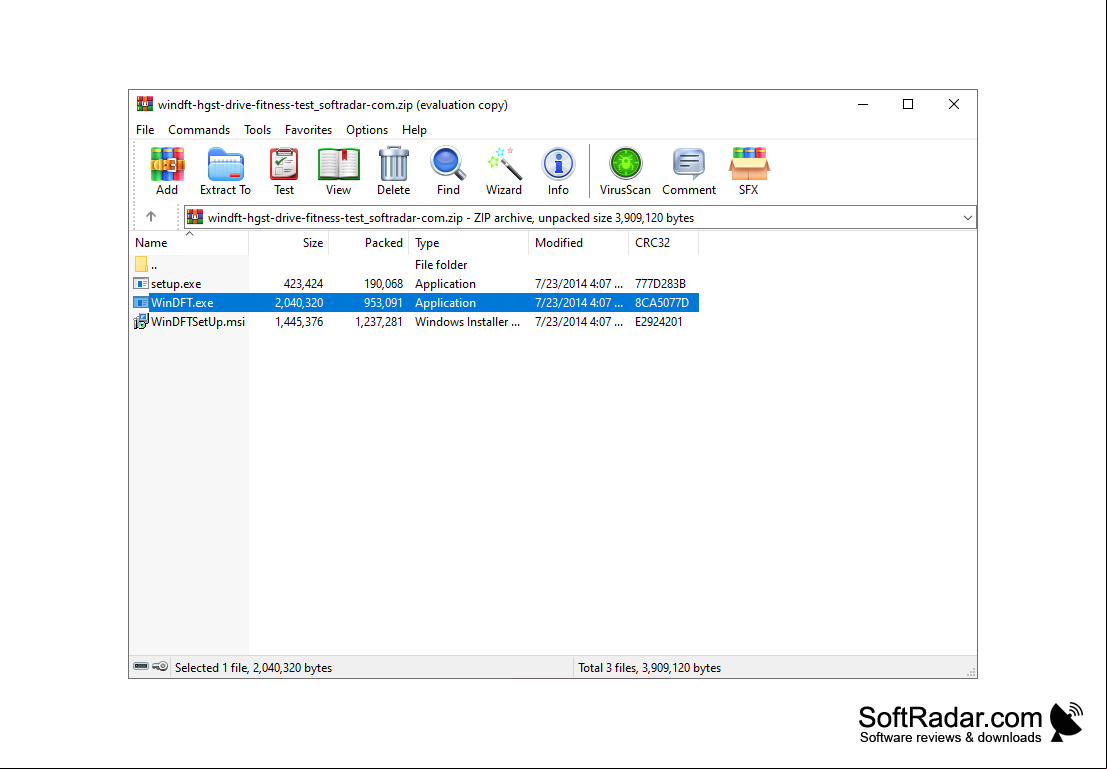This screenshot has width=1107, height=769.
Task: Open the File menu
Action: 145,130
